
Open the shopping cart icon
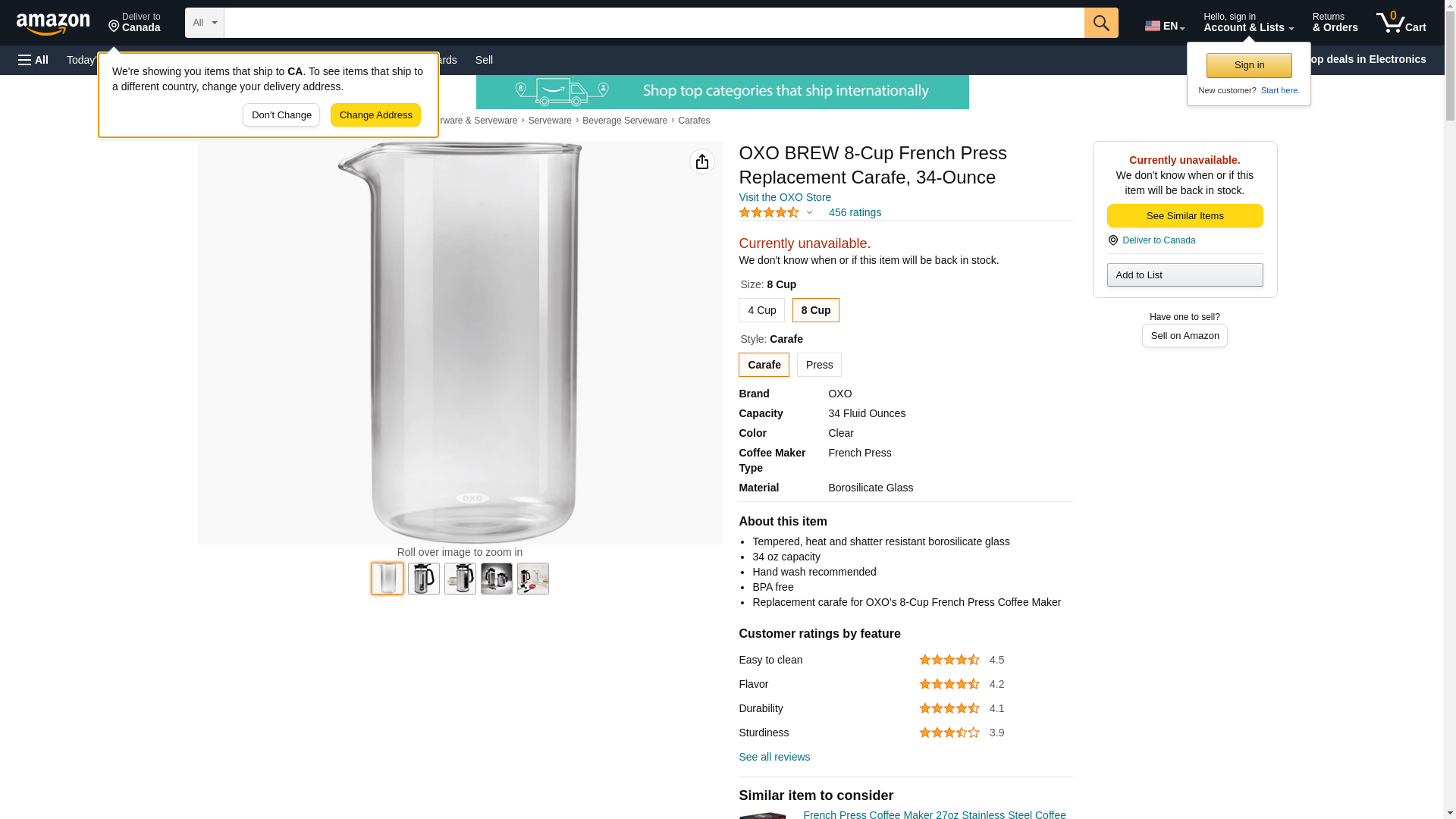coord(1401,23)
